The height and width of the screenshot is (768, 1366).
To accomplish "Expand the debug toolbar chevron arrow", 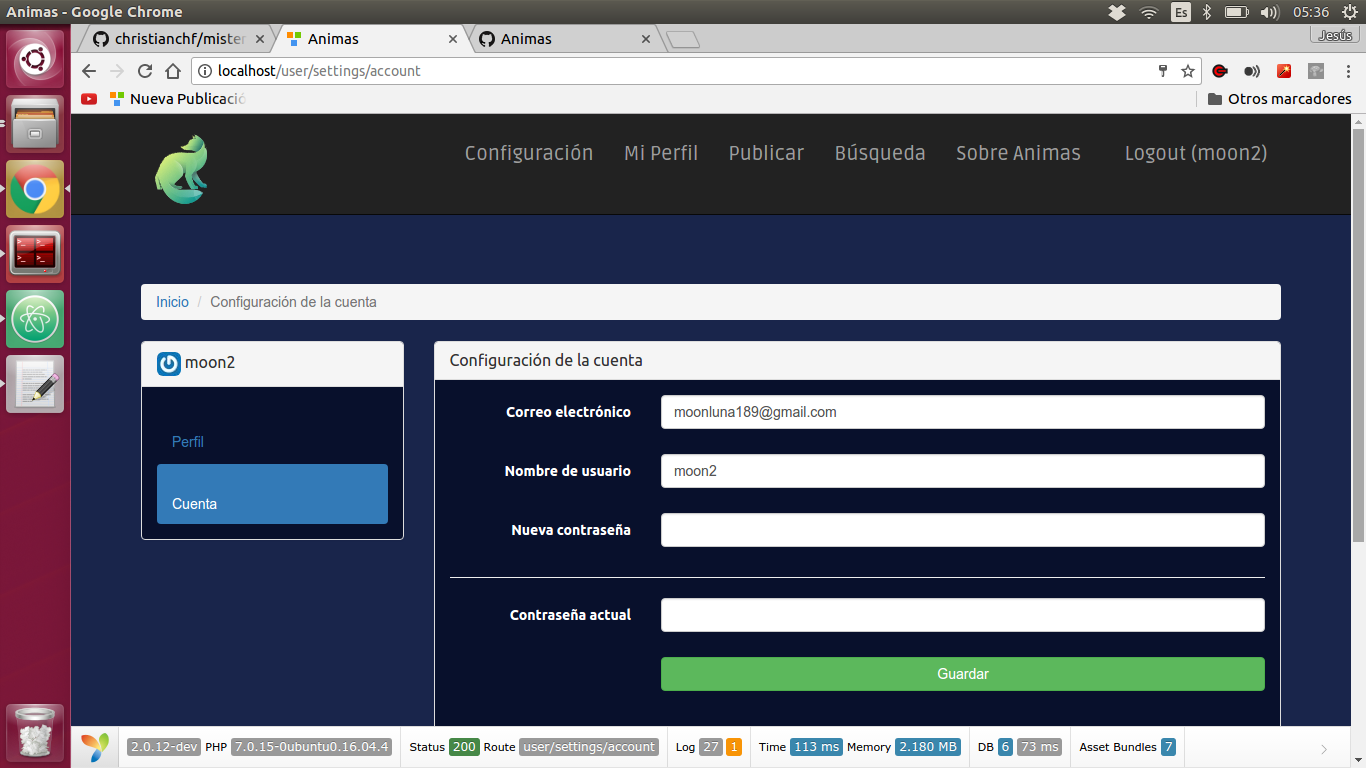I will click(x=1324, y=749).
